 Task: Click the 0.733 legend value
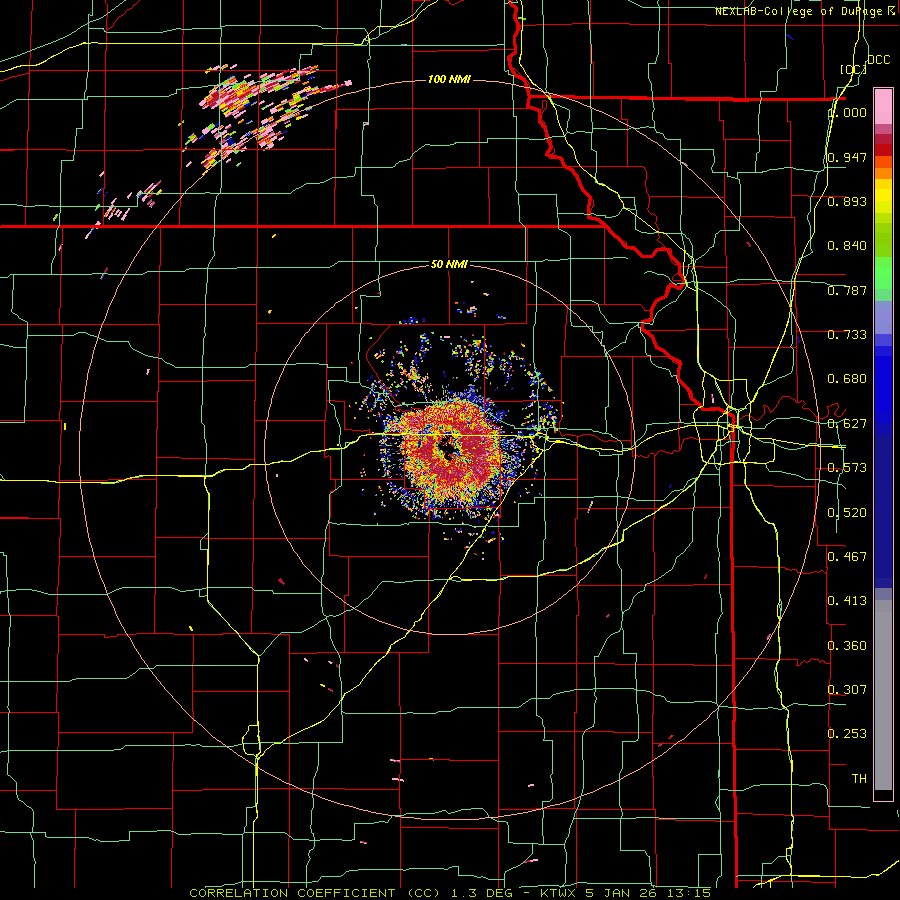click(x=847, y=335)
